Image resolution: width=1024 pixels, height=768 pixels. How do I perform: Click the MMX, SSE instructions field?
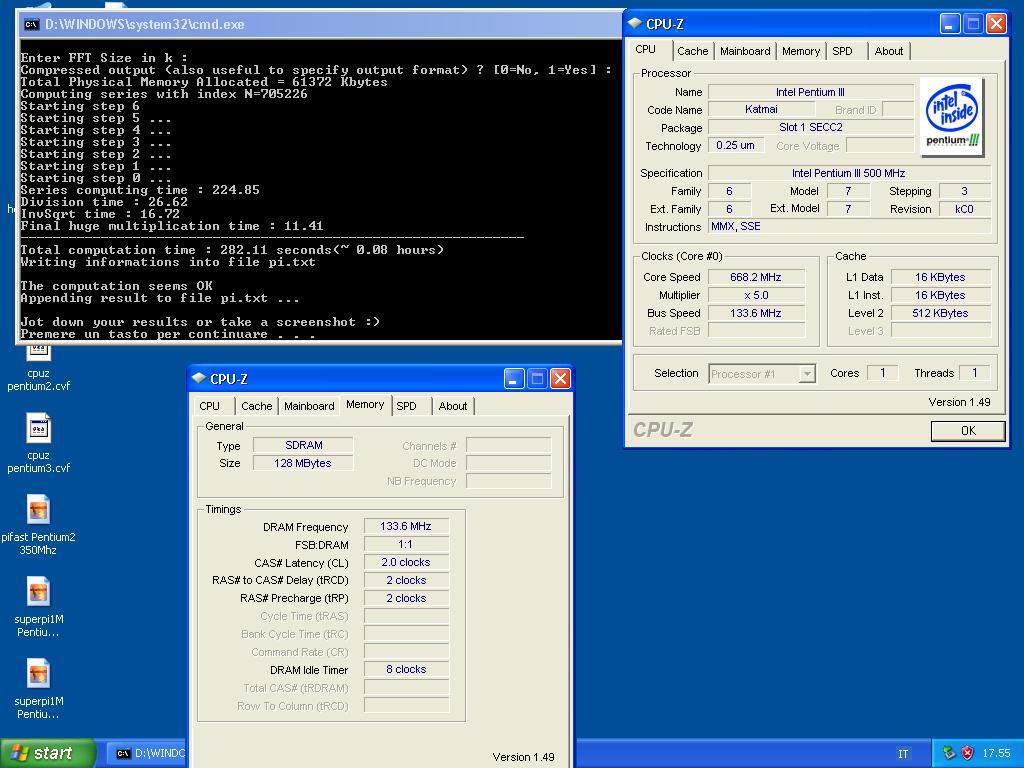click(x=849, y=227)
